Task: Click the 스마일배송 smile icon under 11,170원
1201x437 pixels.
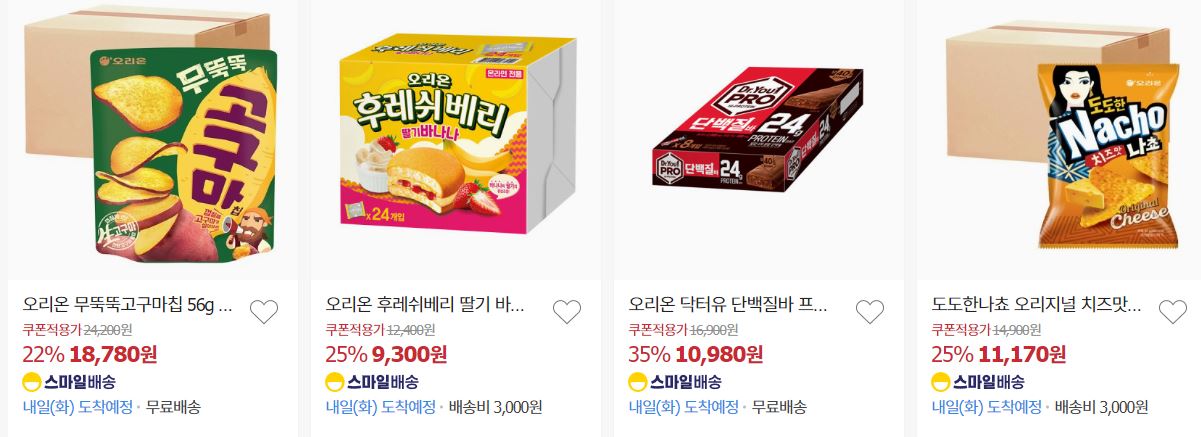Action: [x=941, y=382]
